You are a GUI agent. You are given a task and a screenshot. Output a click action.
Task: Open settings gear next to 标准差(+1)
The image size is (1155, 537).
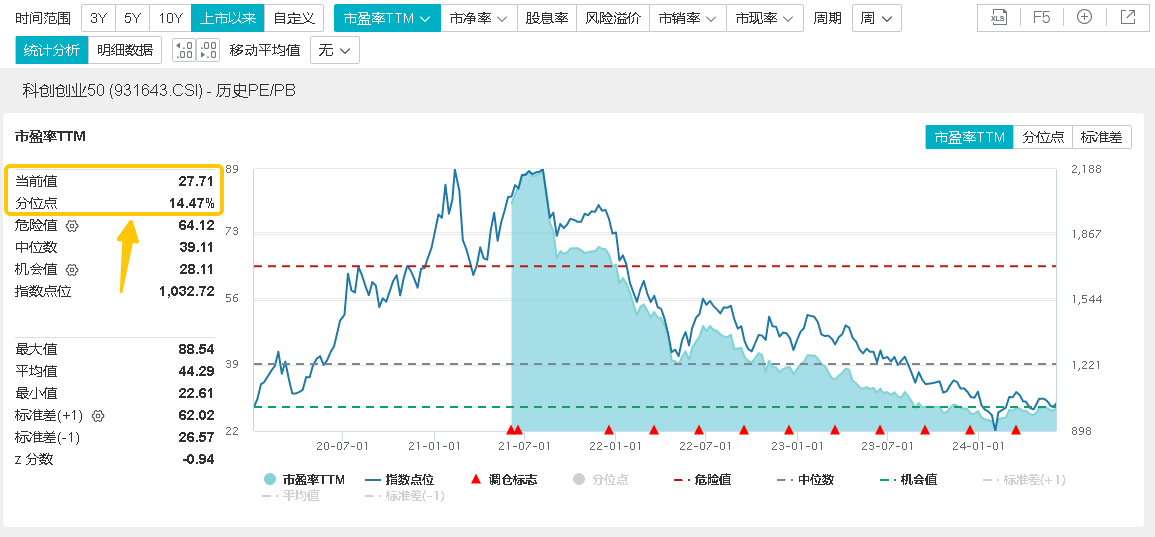click(98, 415)
